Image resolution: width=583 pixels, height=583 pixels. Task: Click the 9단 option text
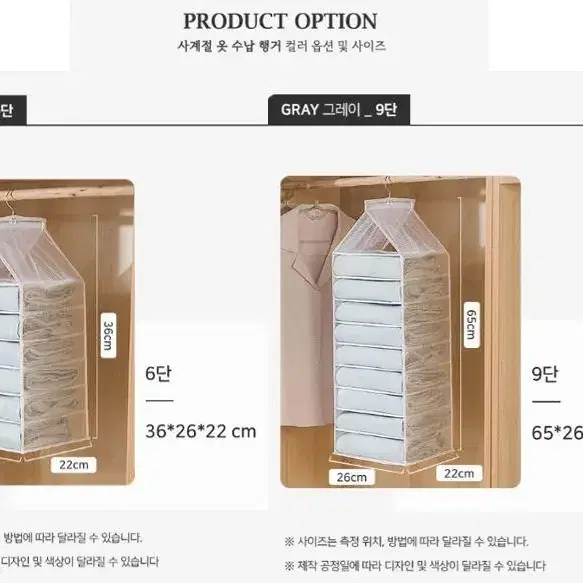click(545, 373)
